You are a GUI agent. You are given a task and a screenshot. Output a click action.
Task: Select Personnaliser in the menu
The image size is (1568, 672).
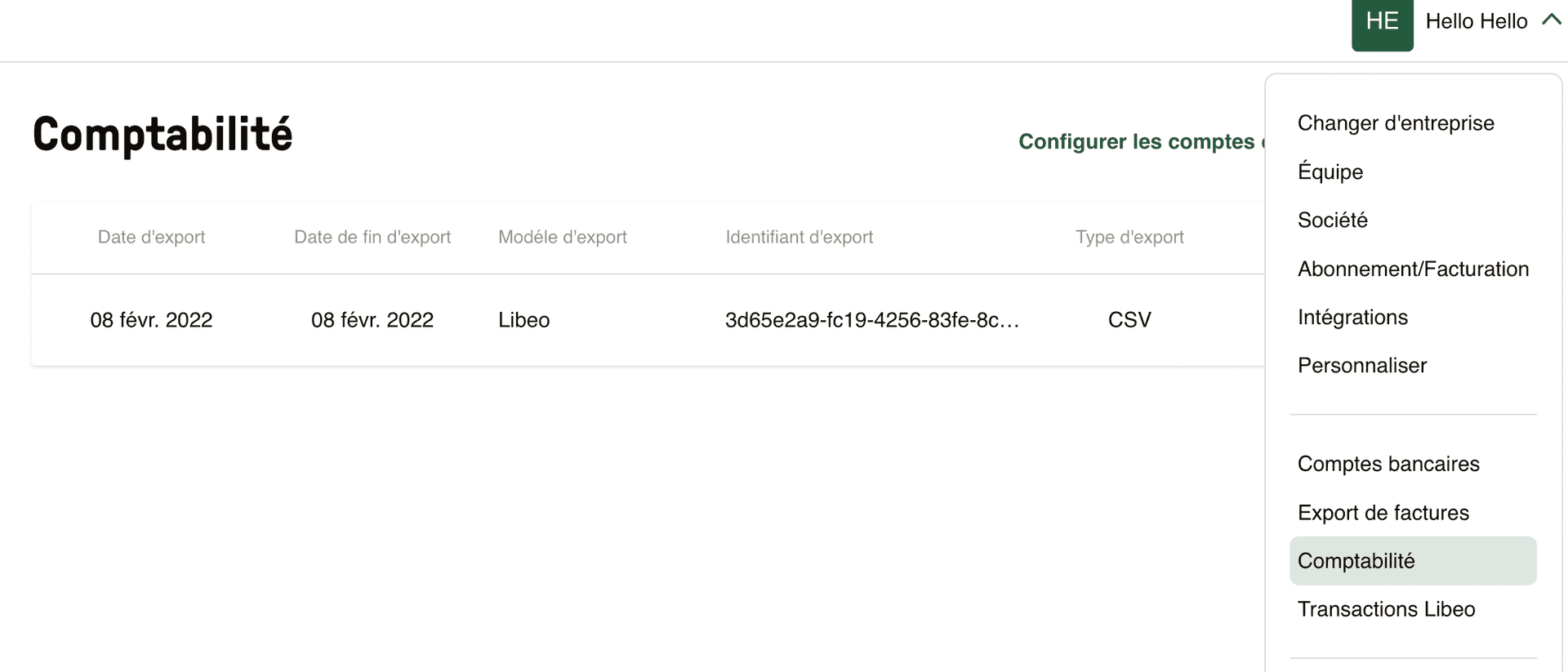click(x=1361, y=365)
